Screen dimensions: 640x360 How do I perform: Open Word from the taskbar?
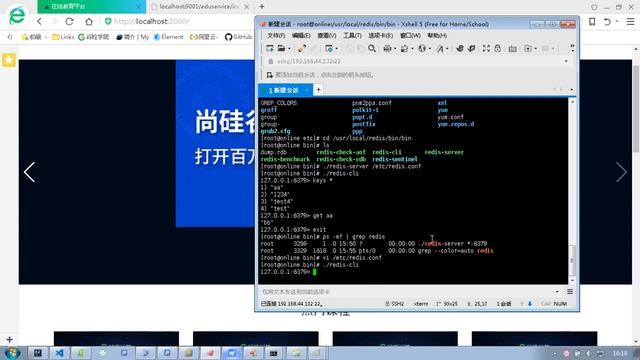(231, 353)
